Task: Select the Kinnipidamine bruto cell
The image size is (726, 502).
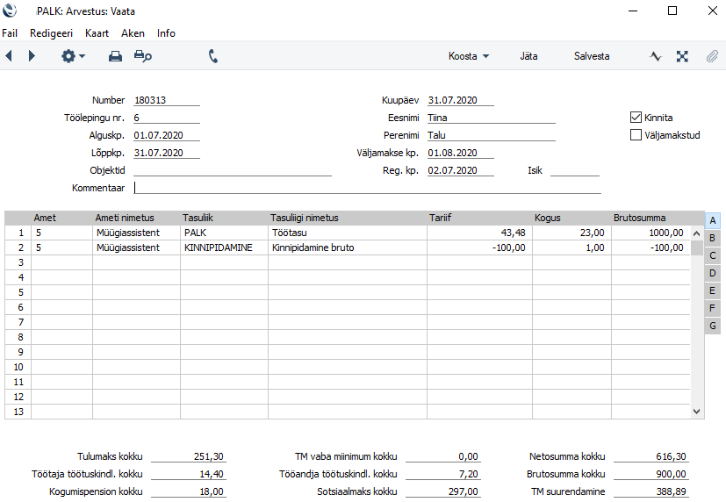Action: [347, 247]
